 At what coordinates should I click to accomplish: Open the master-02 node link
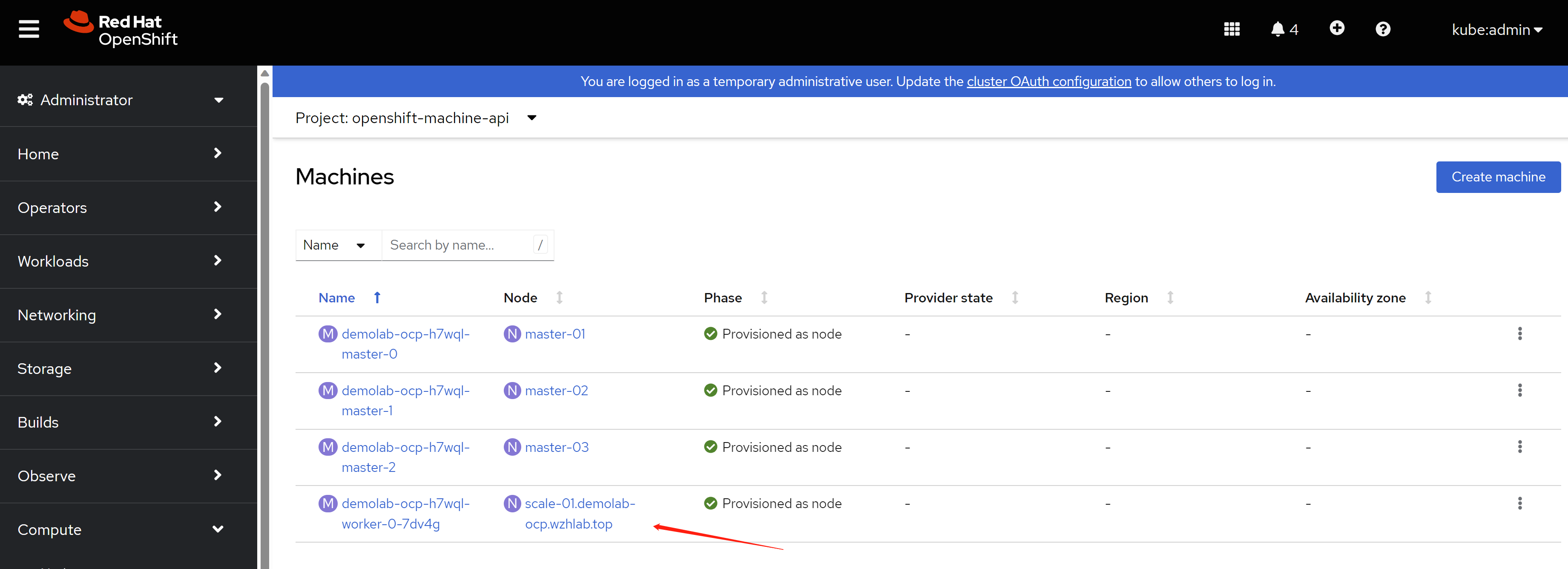pos(556,391)
